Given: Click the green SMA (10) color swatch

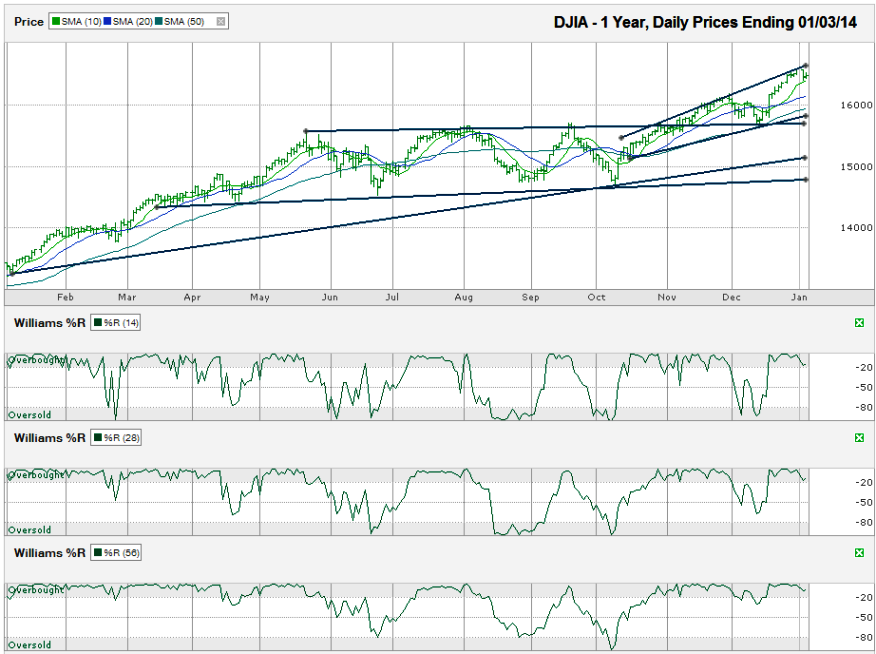Looking at the screenshot, I should [x=55, y=22].
